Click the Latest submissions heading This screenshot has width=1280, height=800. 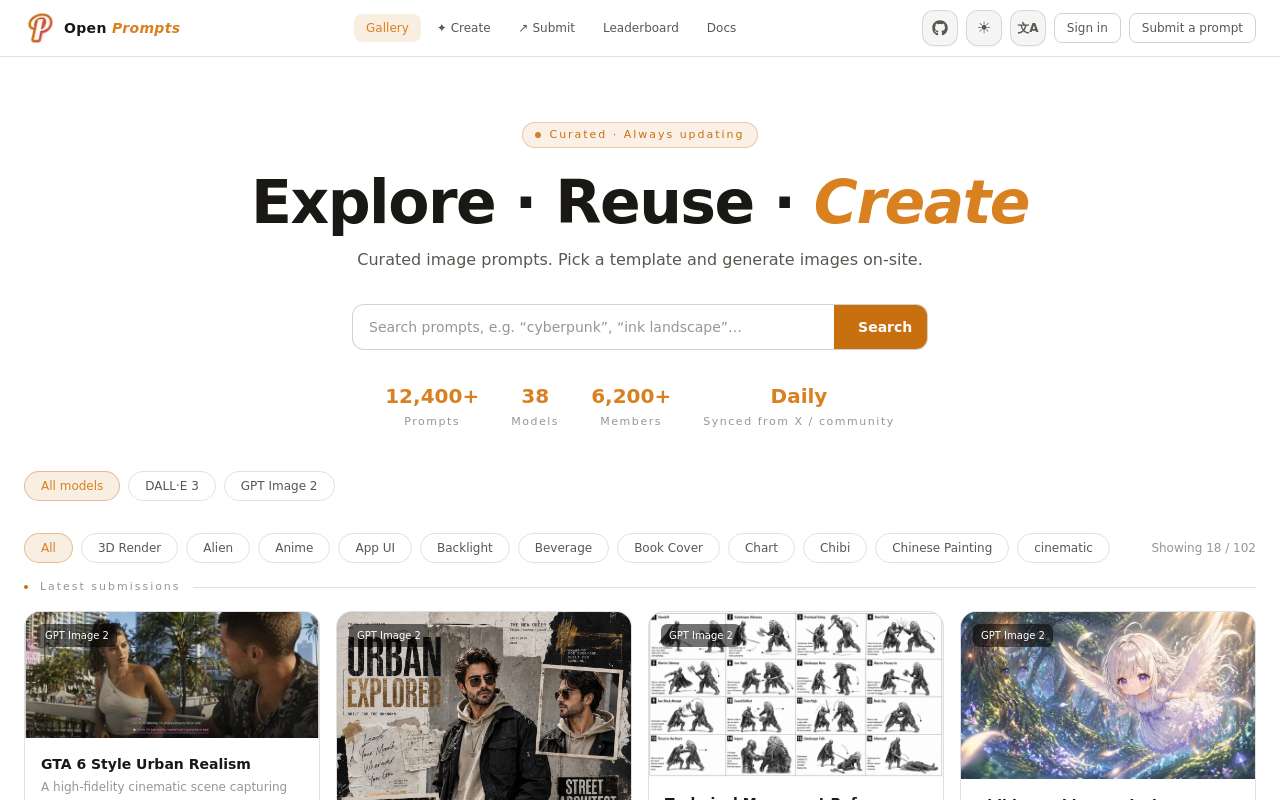[110, 587]
